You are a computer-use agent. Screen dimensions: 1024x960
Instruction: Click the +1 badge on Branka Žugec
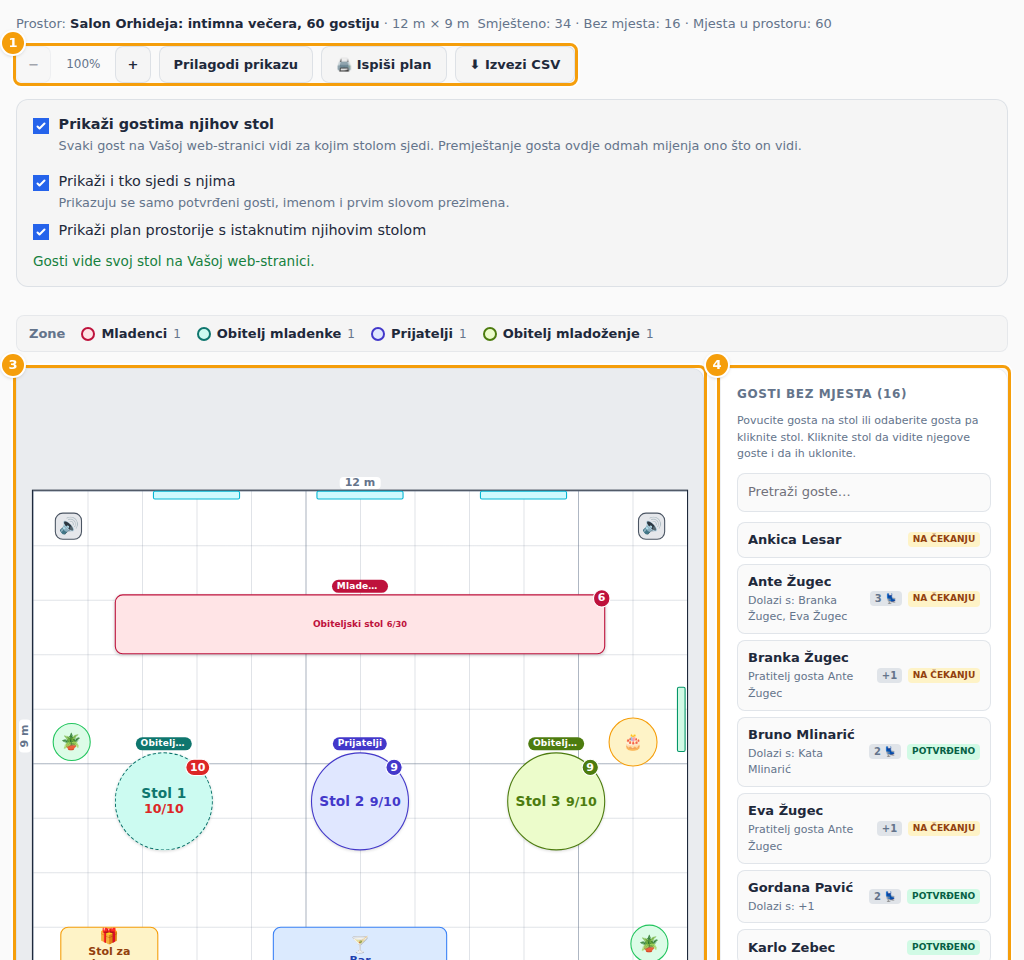889,675
